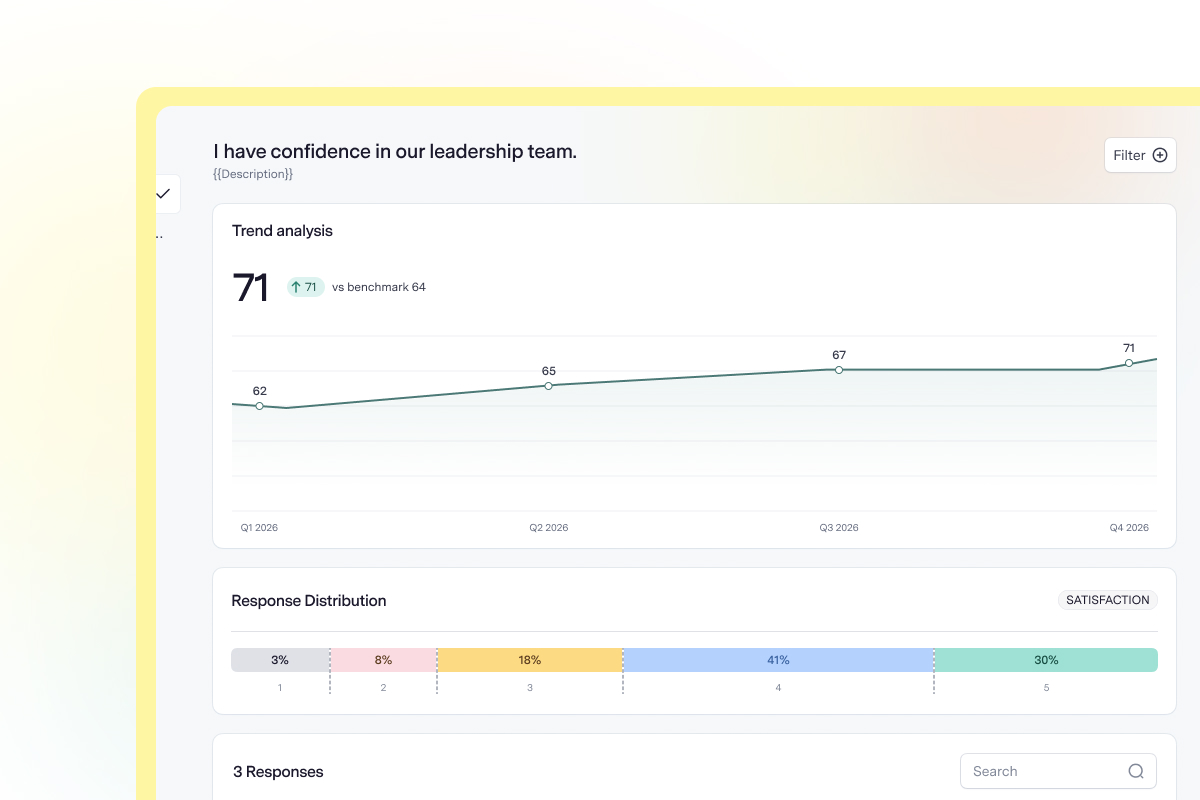Click the Trend analysis heading
Screen dimensions: 1200x800
(x=282, y=231)
